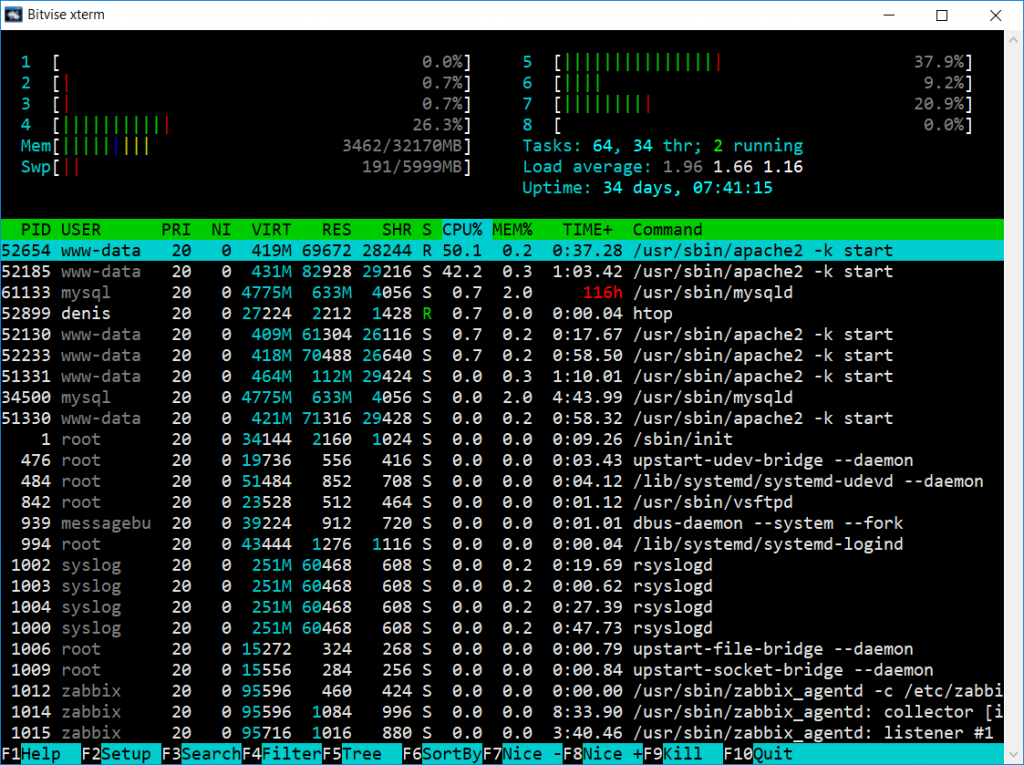Click the Bitvise xterm window icon
Screen dimensions: 1024x765
[13, 14]
